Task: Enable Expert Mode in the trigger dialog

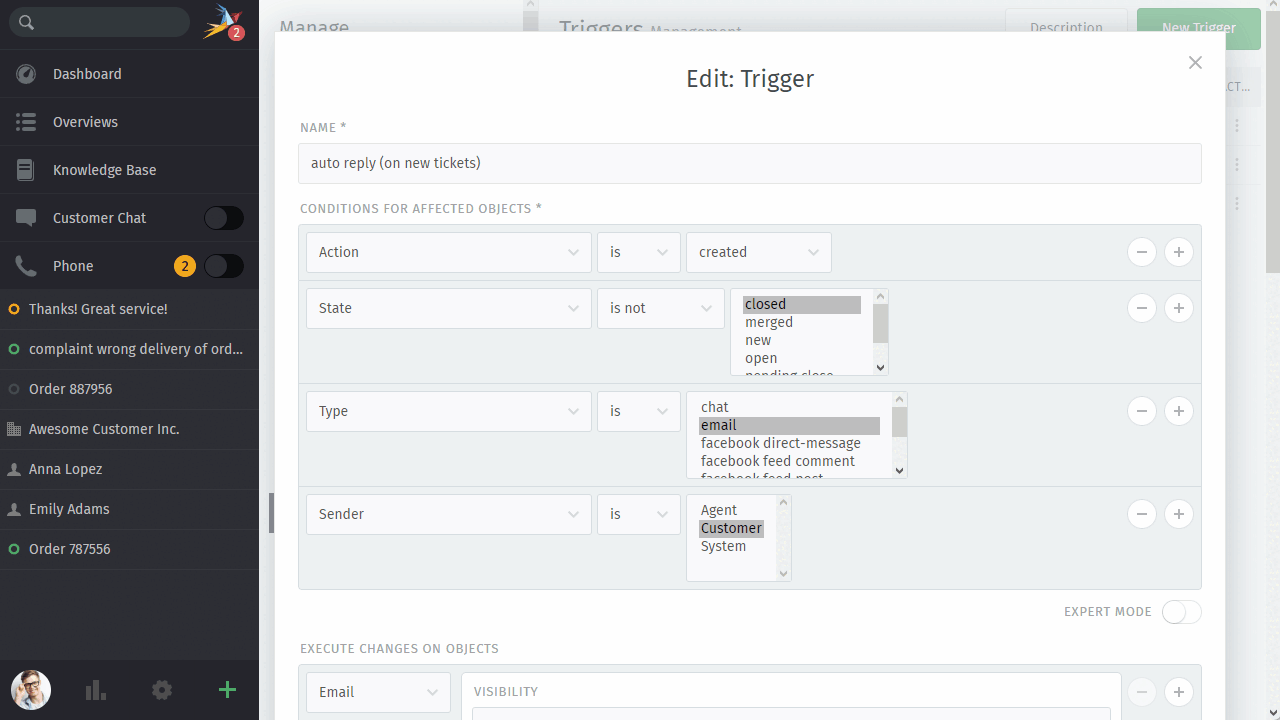Action: pyautogui.click(x=1181, y=612)
